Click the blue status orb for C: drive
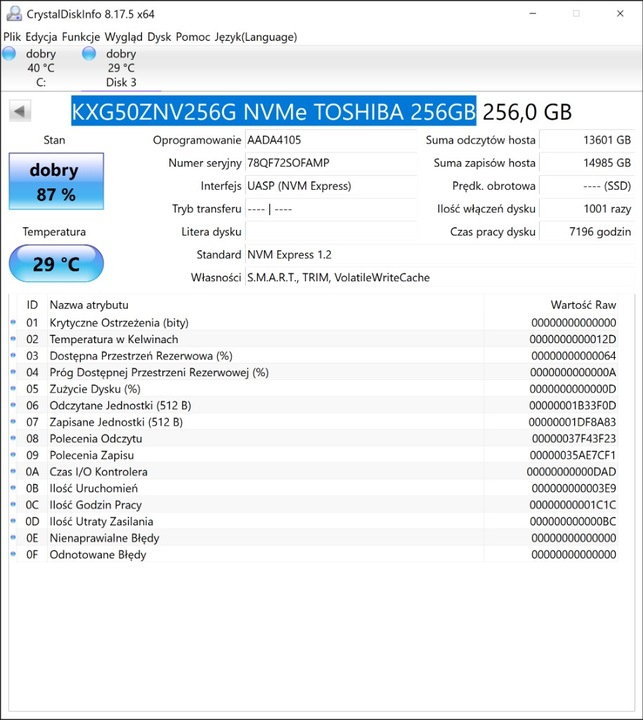The width and height of the screenshot is (643, 720). coord(9,54)
